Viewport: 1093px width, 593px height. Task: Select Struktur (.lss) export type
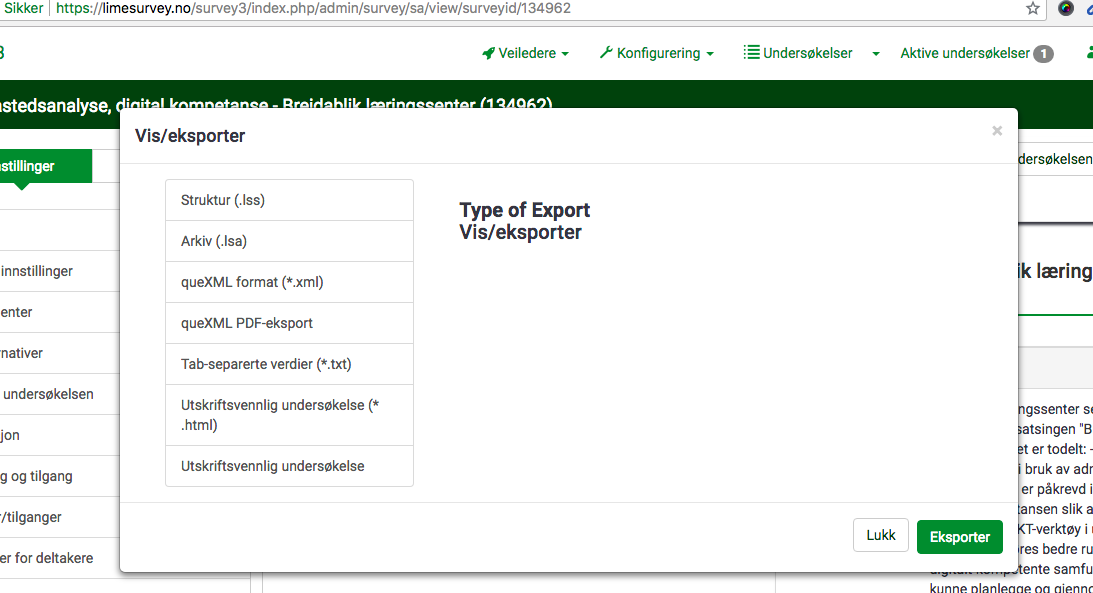coord(289,200)
